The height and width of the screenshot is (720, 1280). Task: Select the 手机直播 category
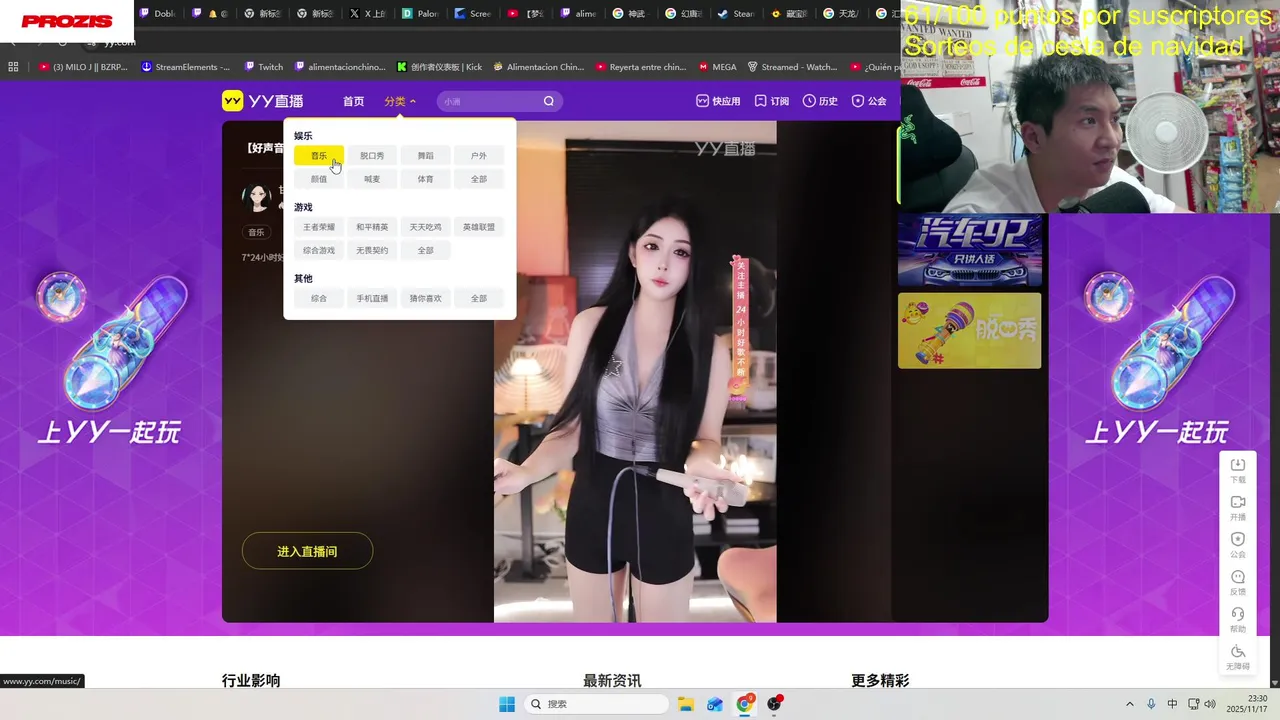tap(372, 298)
